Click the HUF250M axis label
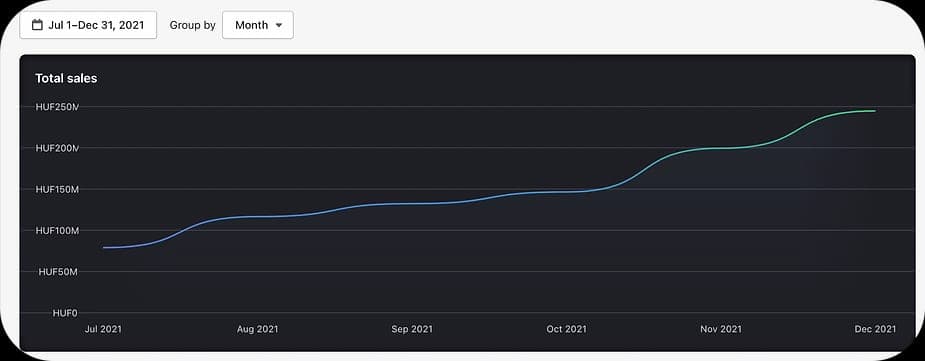The height and width of the screenshot is (361, 925). point(57,107)
